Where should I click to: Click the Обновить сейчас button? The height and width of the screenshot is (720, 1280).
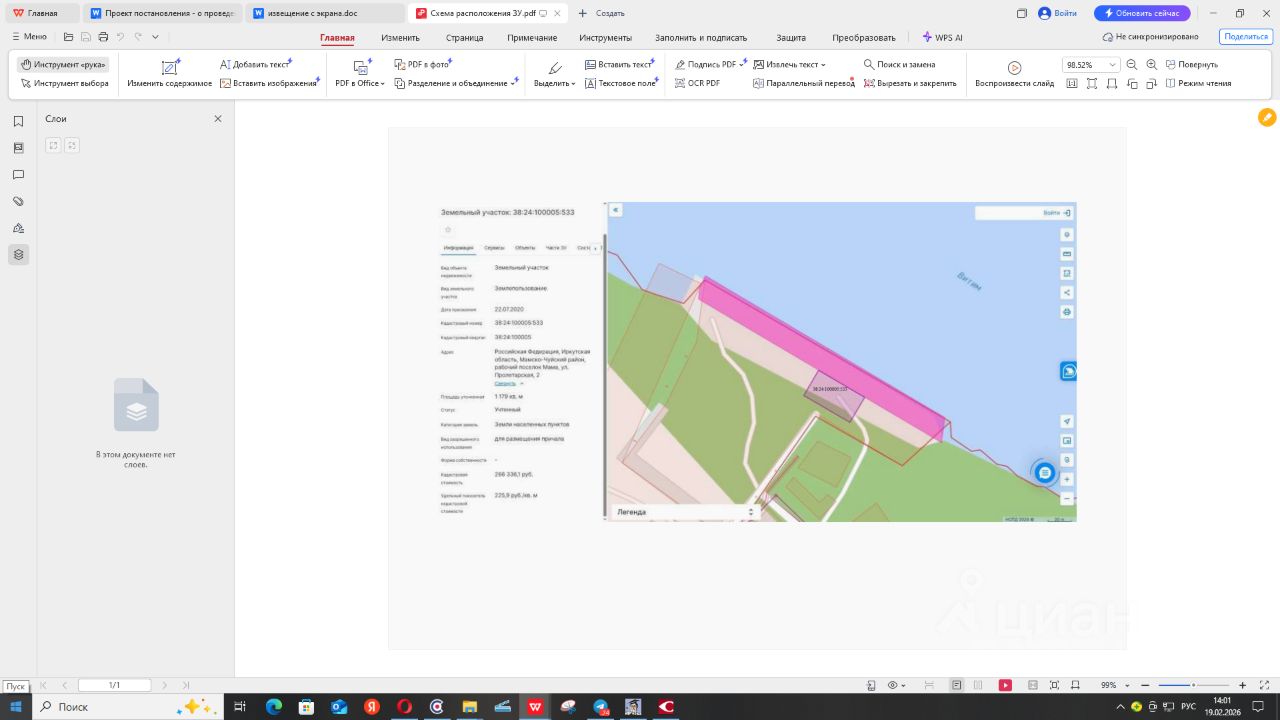click(x=1141, y=13)
